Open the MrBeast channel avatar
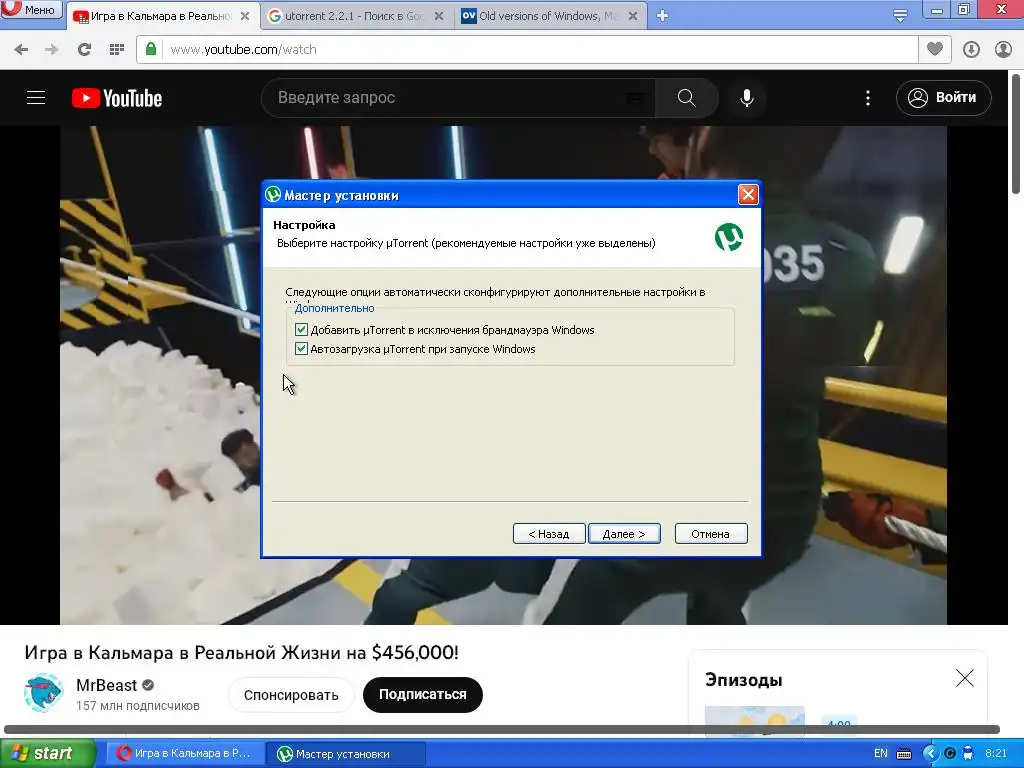 click(44, 693)
